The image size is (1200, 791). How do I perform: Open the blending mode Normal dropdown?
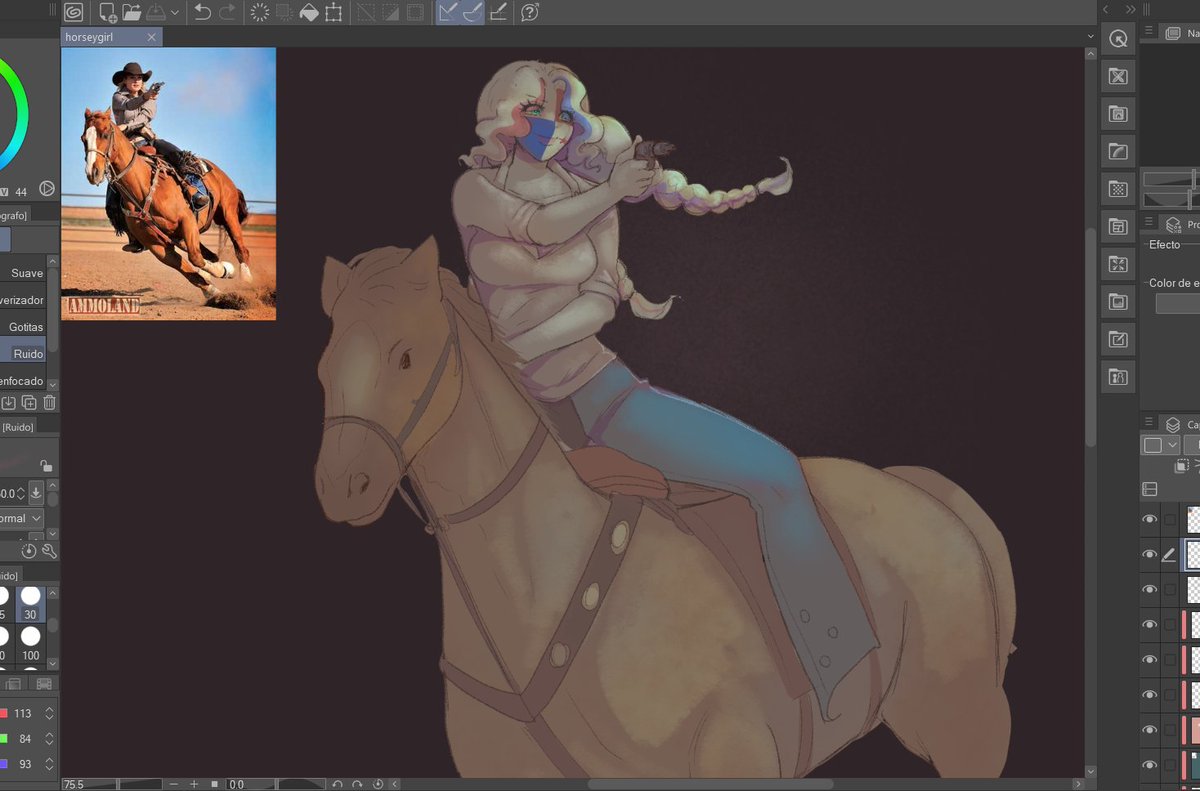22,518
